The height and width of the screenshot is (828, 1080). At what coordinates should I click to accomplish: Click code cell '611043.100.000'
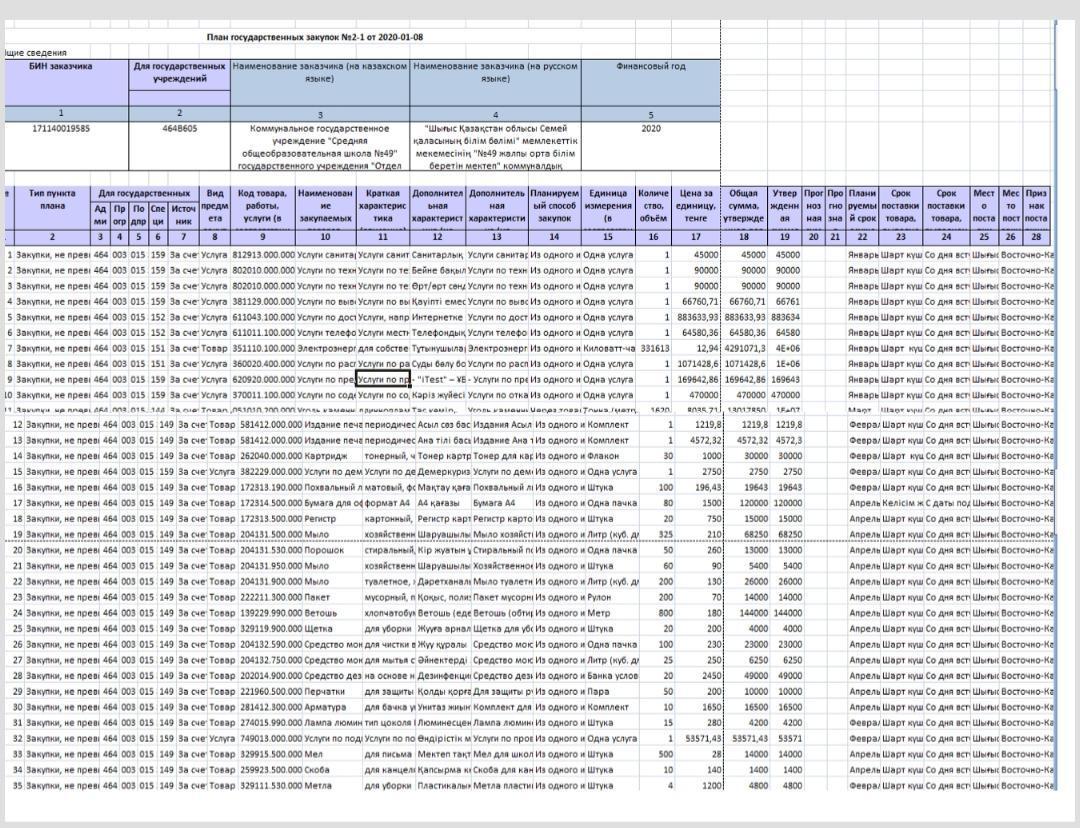tap(262, 318)
